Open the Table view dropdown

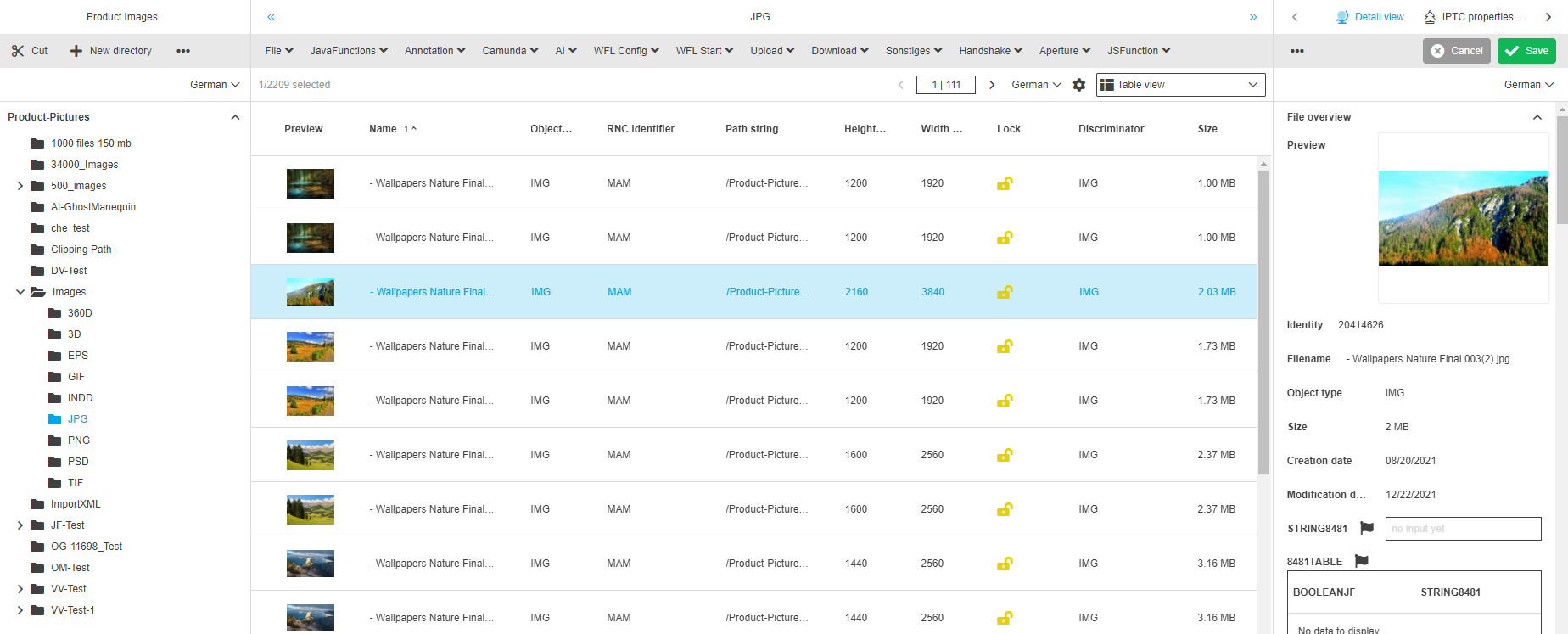click(1180, 85)
